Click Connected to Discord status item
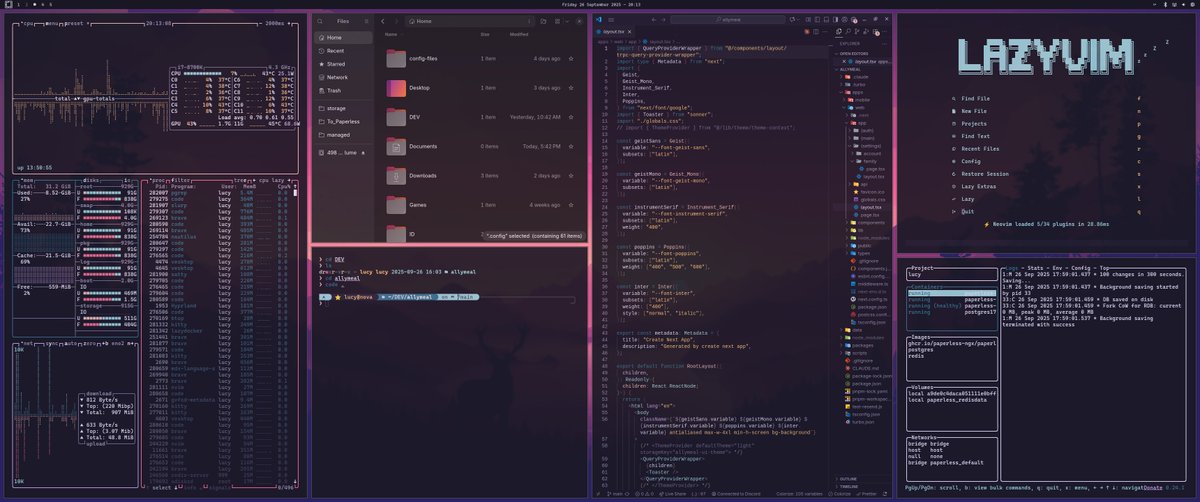The height and width of the screenshot is (502, 1200). pos(735,494)
